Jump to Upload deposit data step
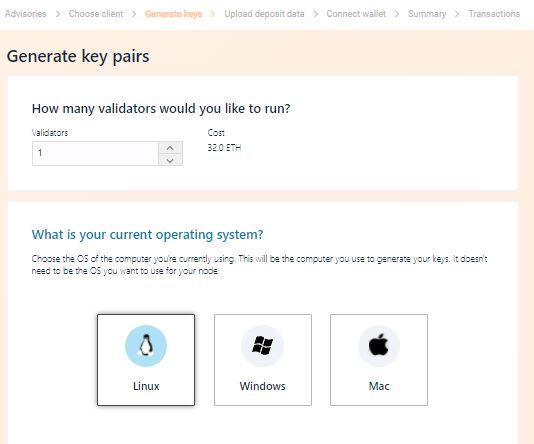 coord(264,14)
